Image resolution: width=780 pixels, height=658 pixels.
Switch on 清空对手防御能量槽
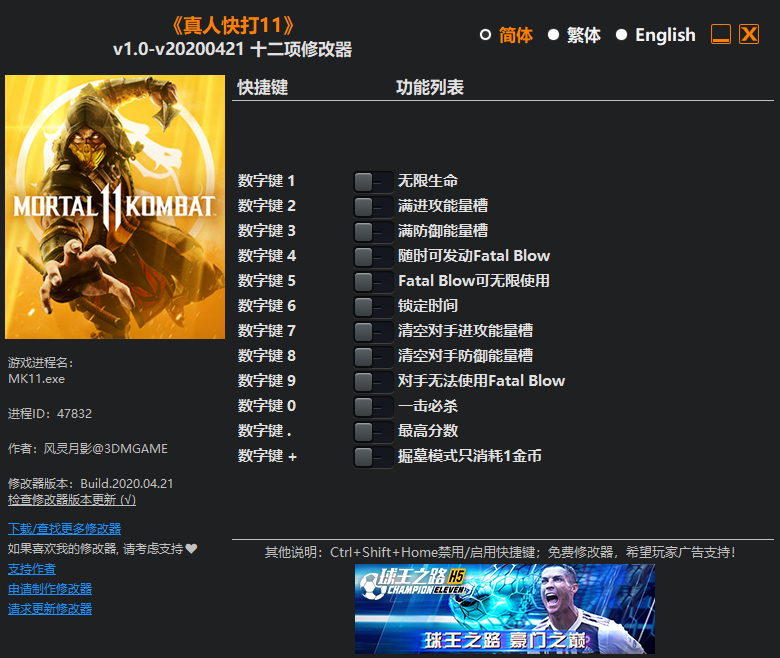point(373,357)
